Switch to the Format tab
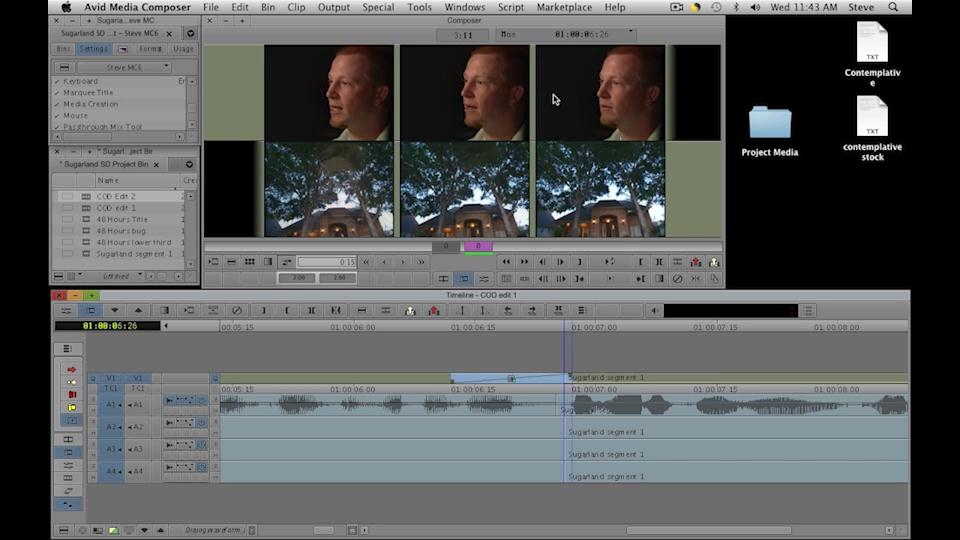 click(150, 48)
